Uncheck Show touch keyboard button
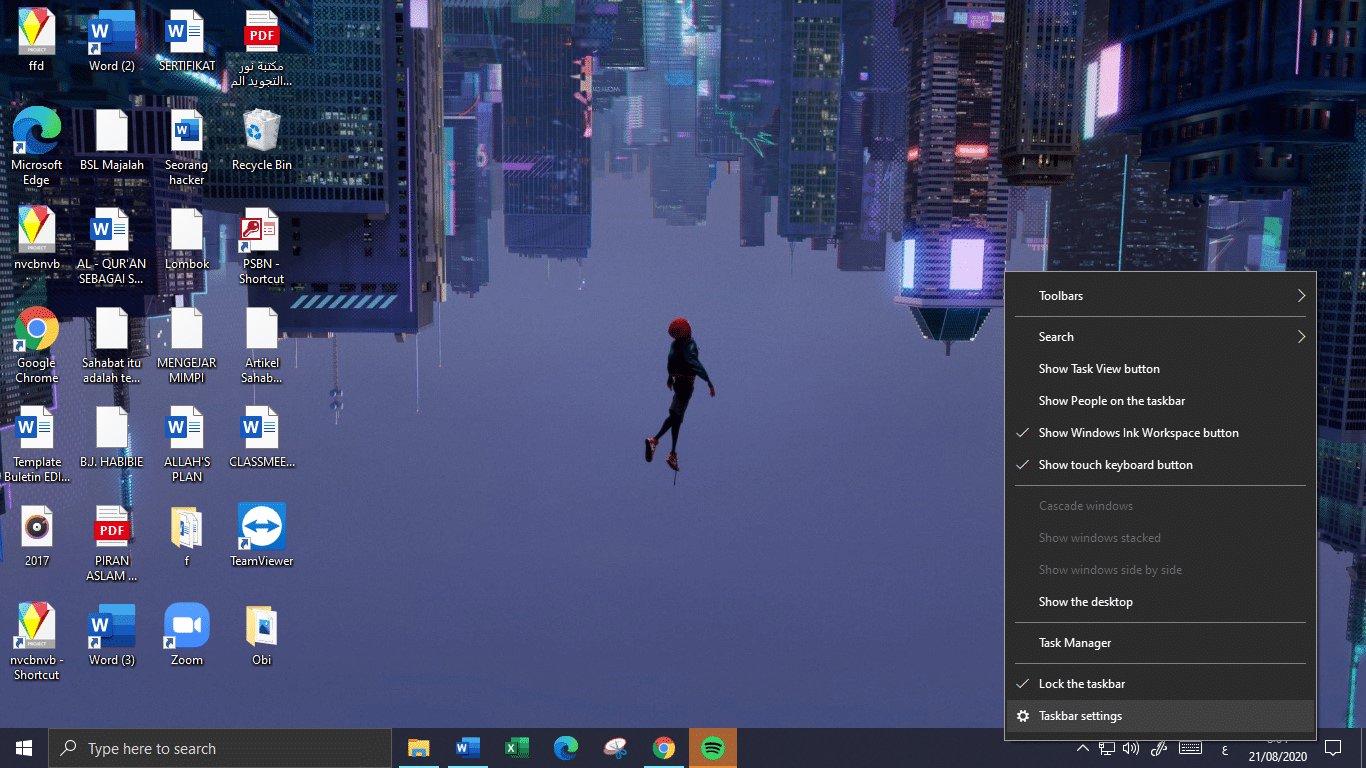The image size is (1366, 768). point(1160,465)
